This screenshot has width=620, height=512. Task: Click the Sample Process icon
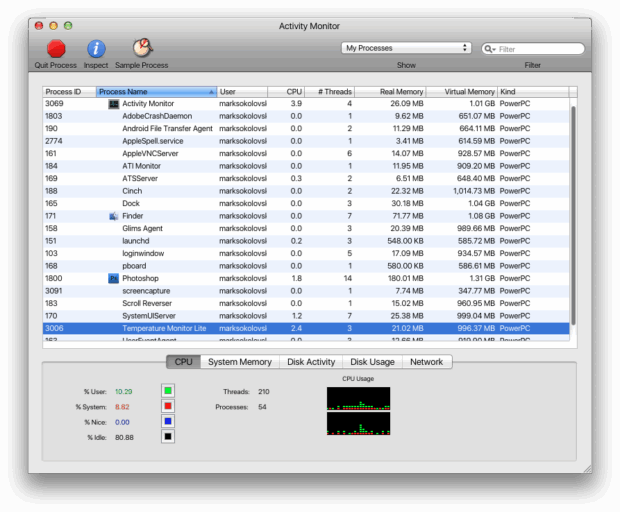(142, 48)
